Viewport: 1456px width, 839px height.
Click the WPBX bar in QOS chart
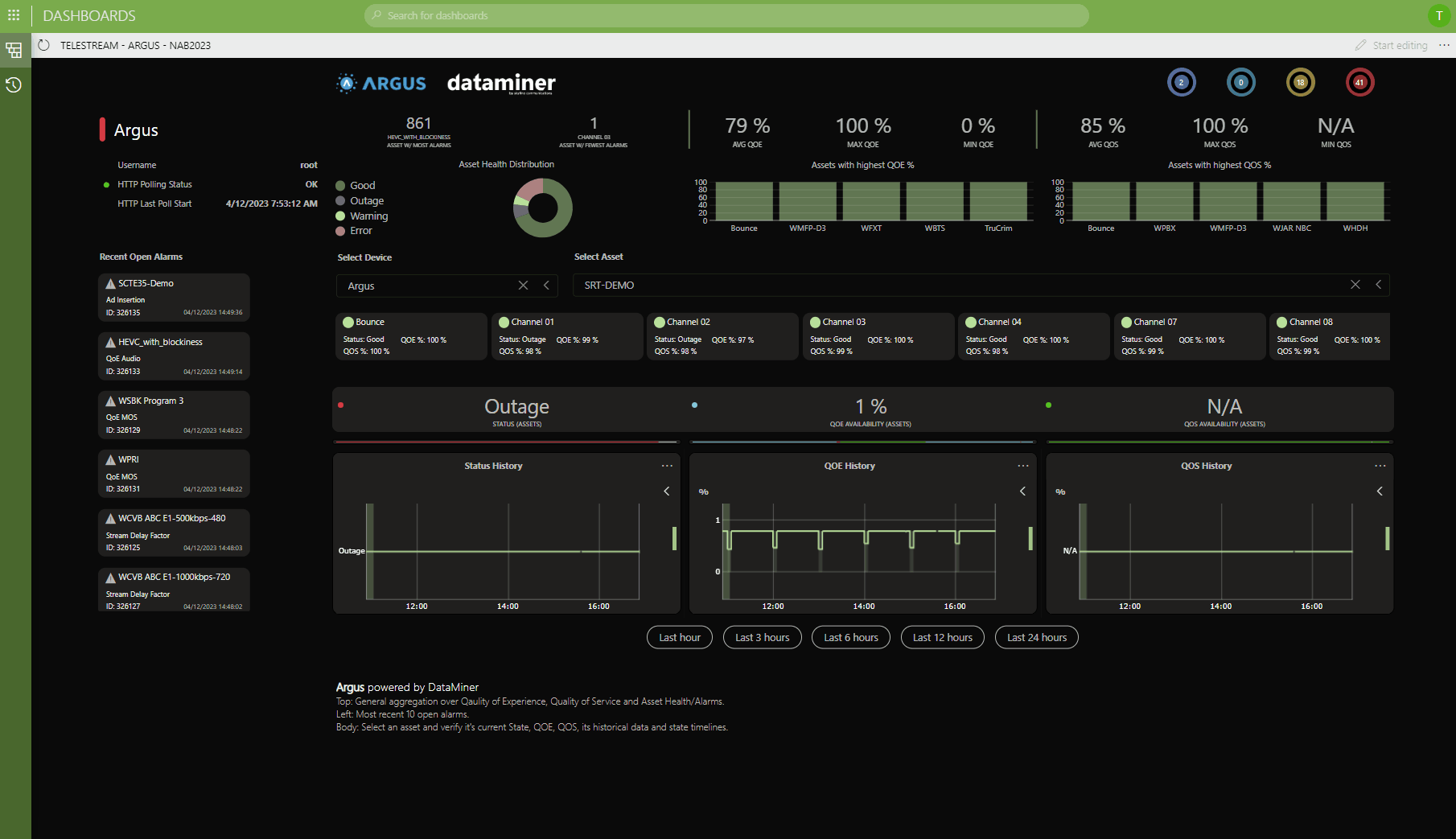click(1165, 201)
